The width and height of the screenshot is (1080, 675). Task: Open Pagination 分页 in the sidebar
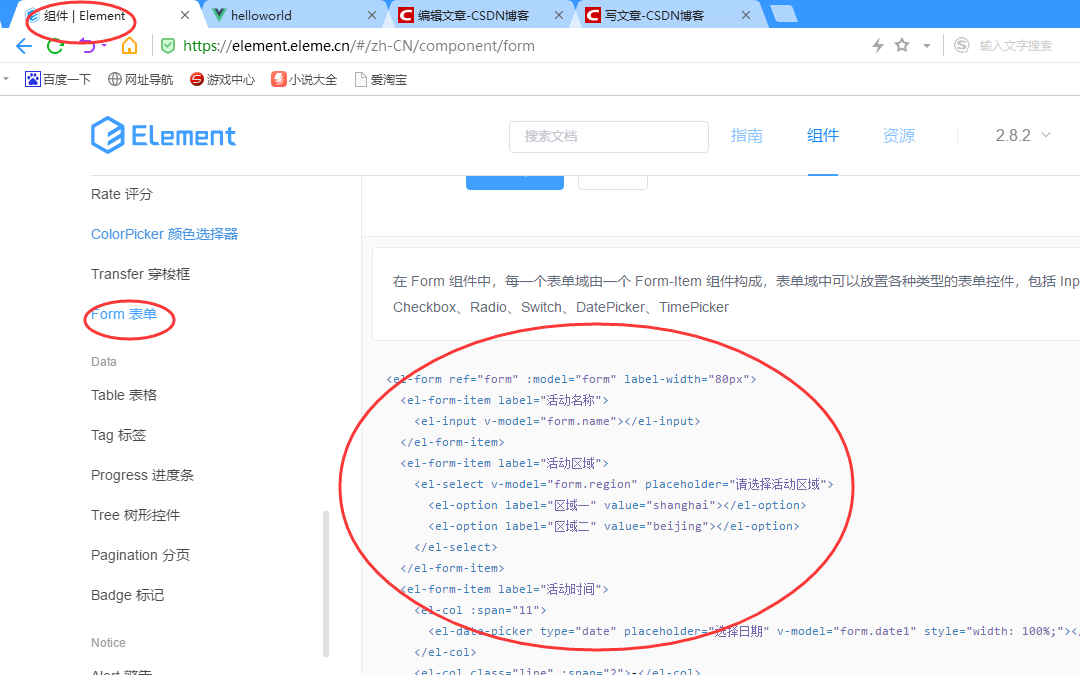click(x=141, y=555)
